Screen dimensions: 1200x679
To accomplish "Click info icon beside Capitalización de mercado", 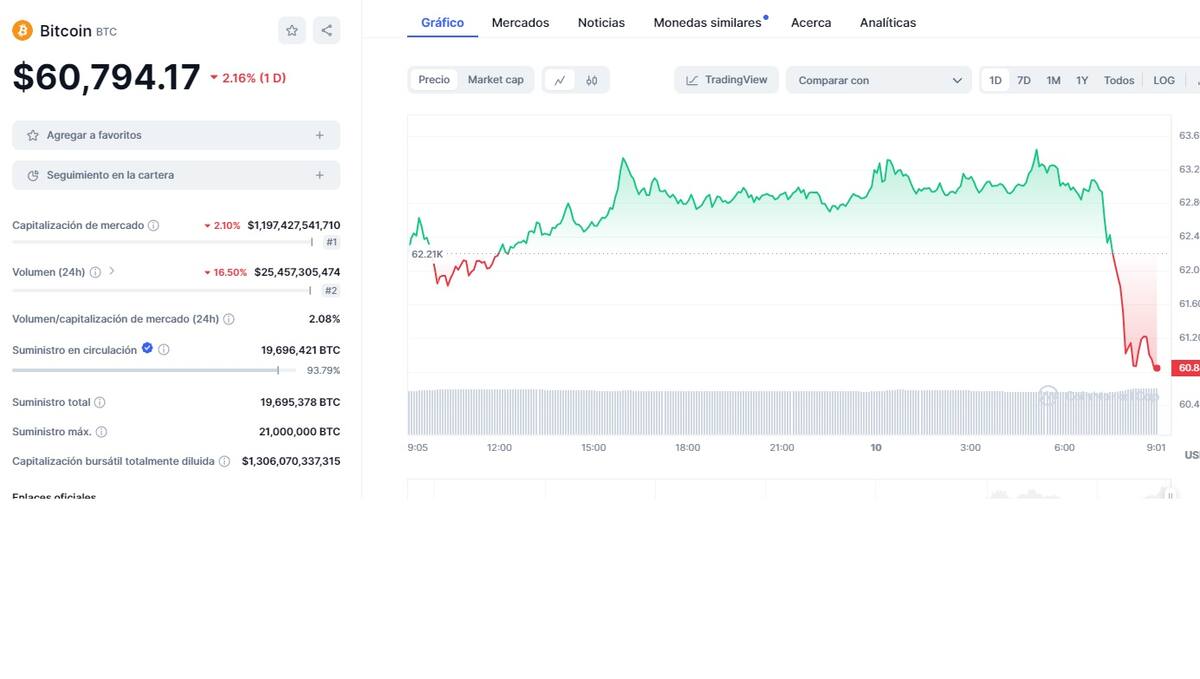I will click(153, 226).
